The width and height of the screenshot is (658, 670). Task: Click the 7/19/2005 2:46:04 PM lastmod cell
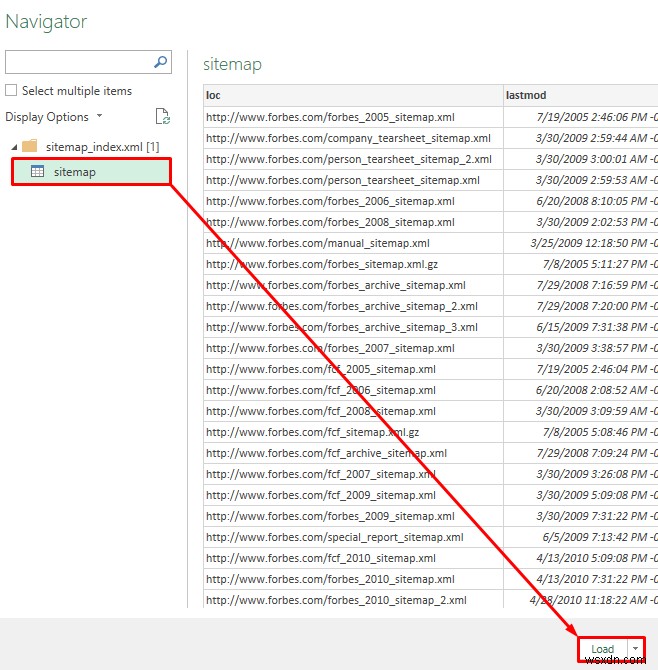point(581,369)
